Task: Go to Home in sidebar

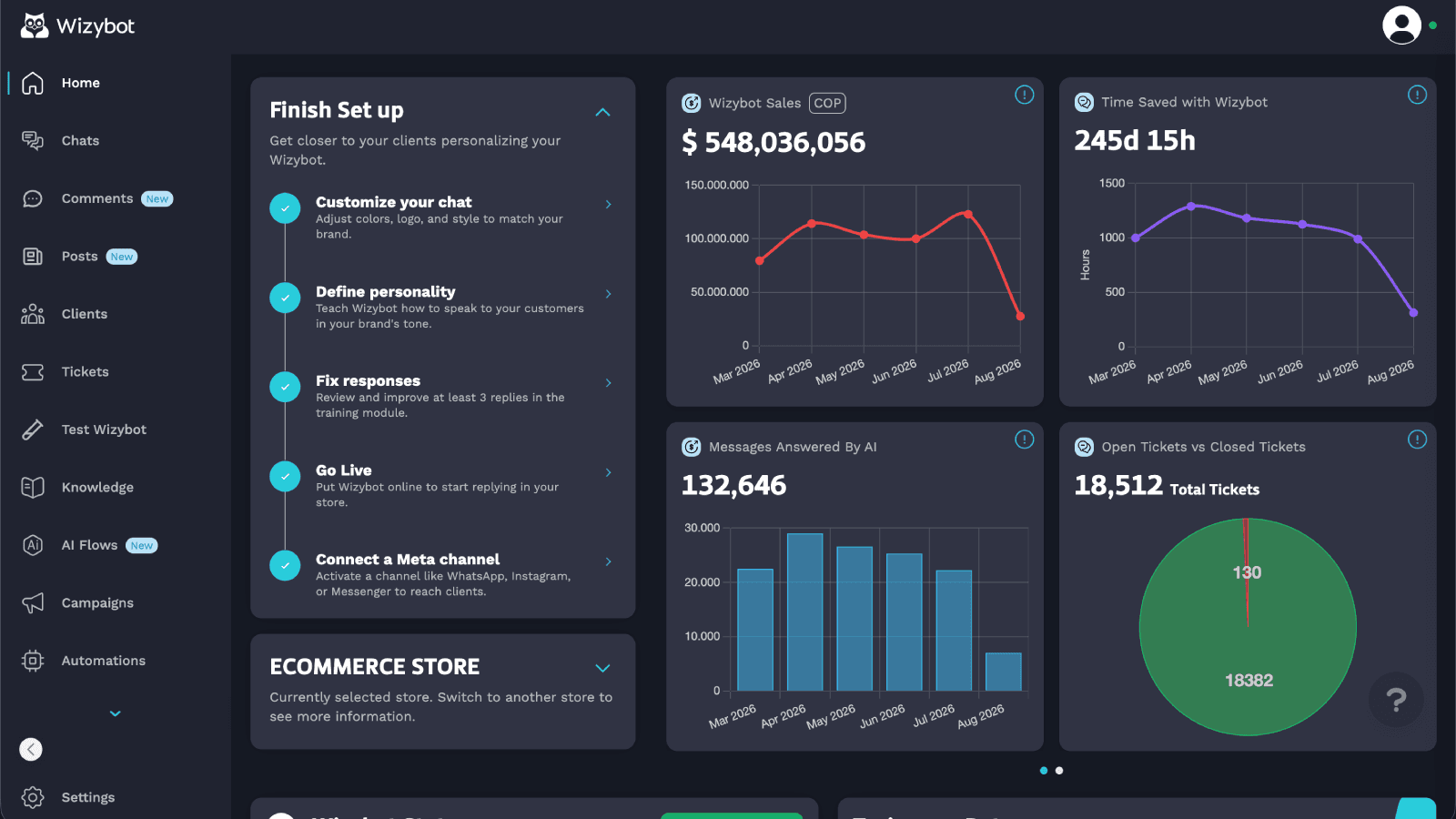Action: 81,83
